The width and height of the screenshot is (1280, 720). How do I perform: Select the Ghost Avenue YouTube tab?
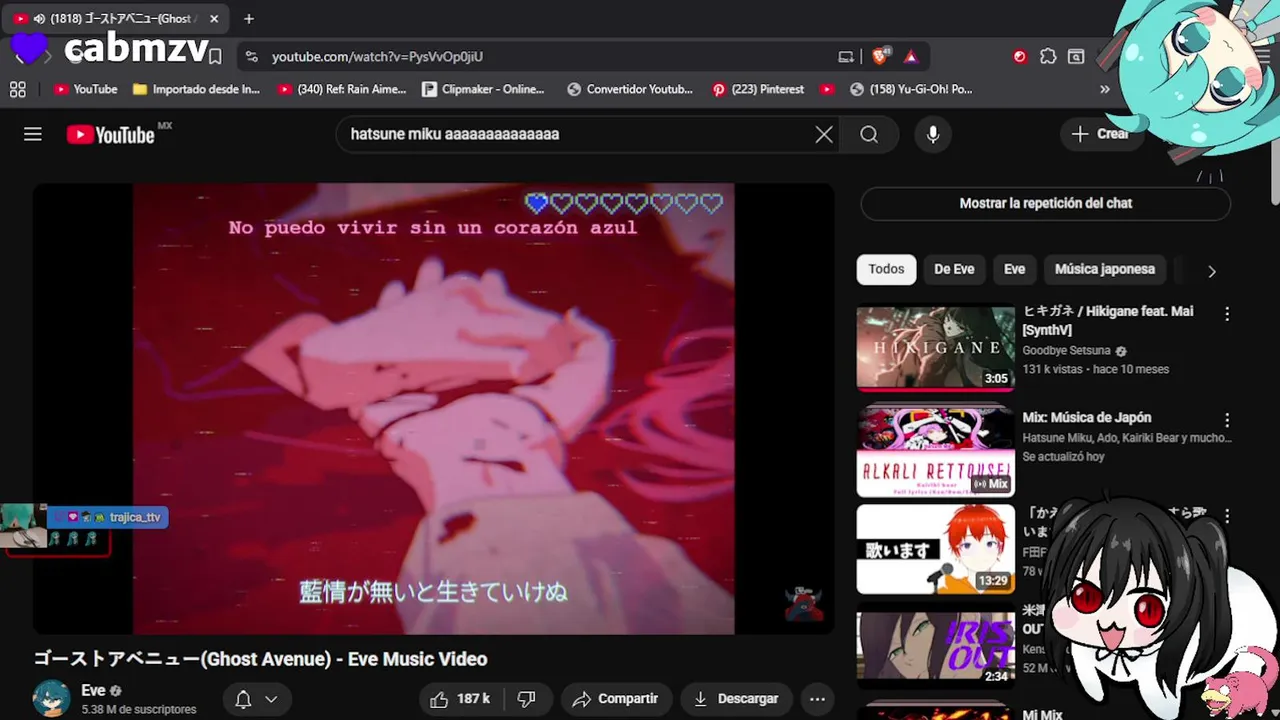114,18
